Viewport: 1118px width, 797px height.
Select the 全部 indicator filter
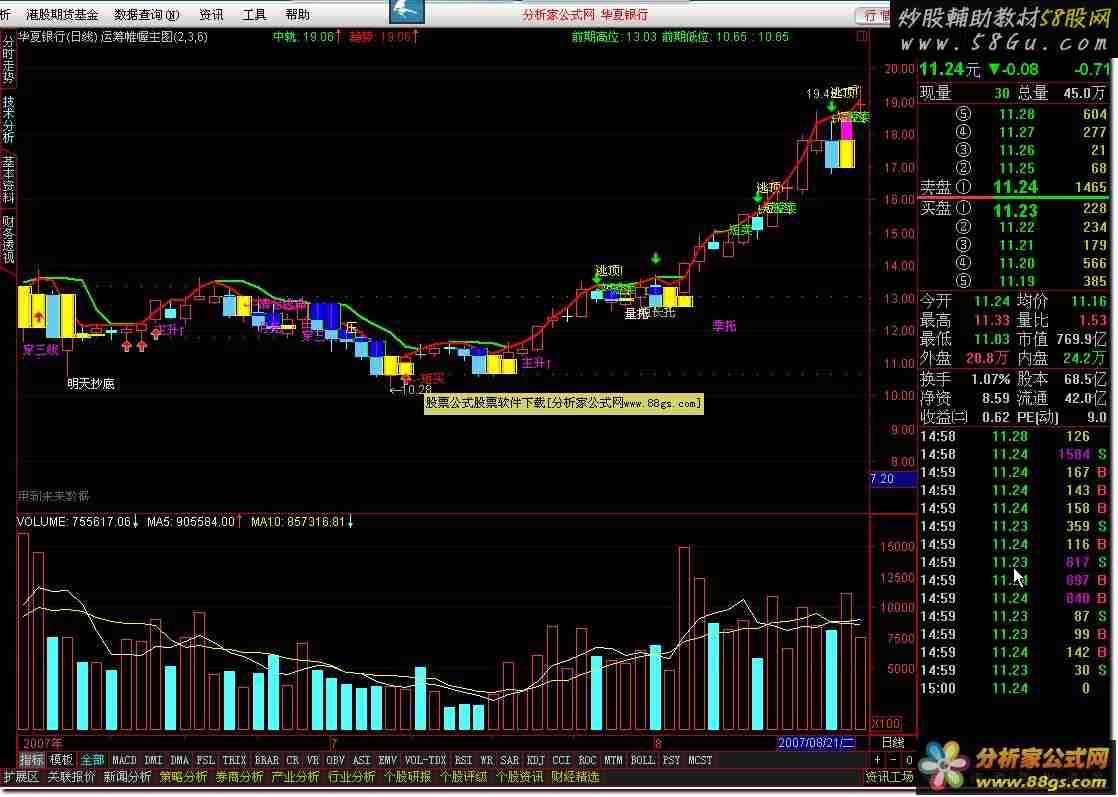pos(92,760)
